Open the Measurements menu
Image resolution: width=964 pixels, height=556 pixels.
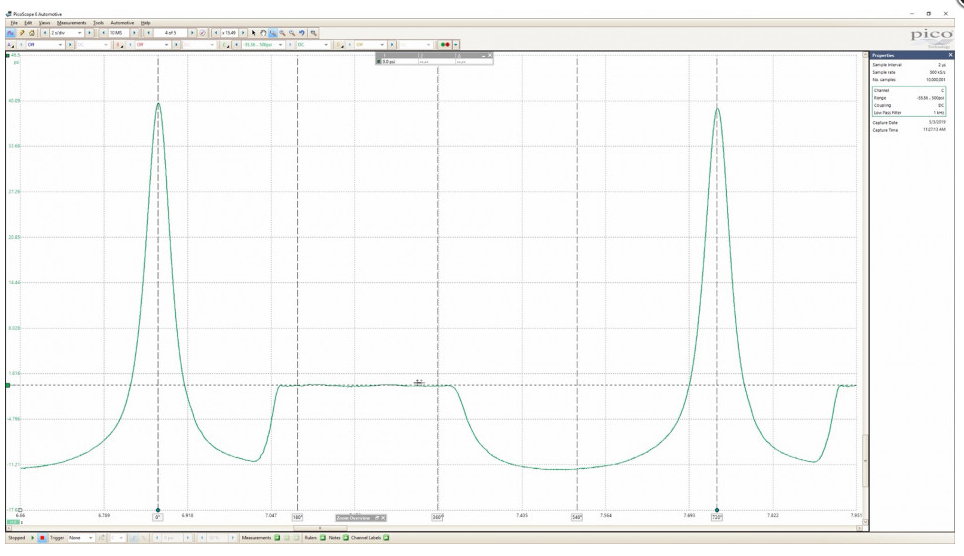71,23
